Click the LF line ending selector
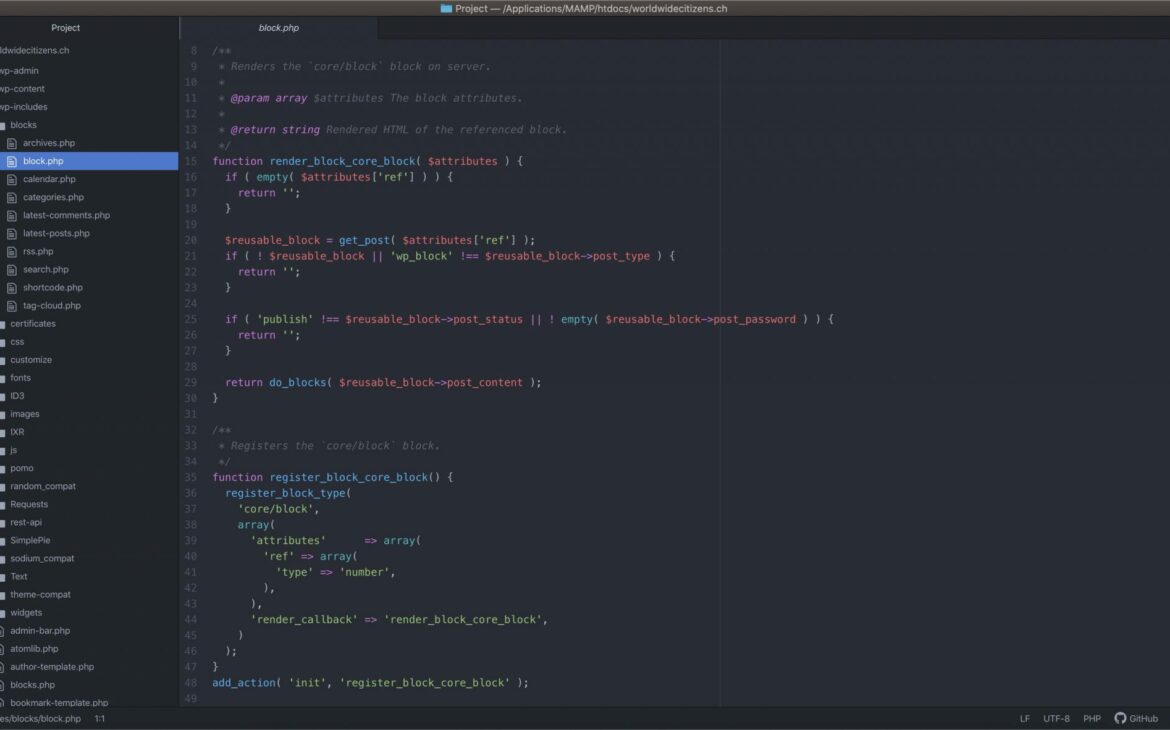The width and height of the screenshot is (1170, 730). tap(1024, 718)
